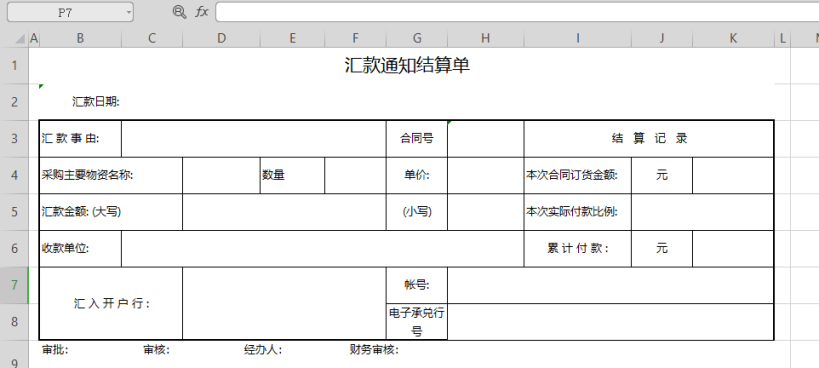Select row 5 header
This screenshot has width=819, height=368.
pos(14,211)
